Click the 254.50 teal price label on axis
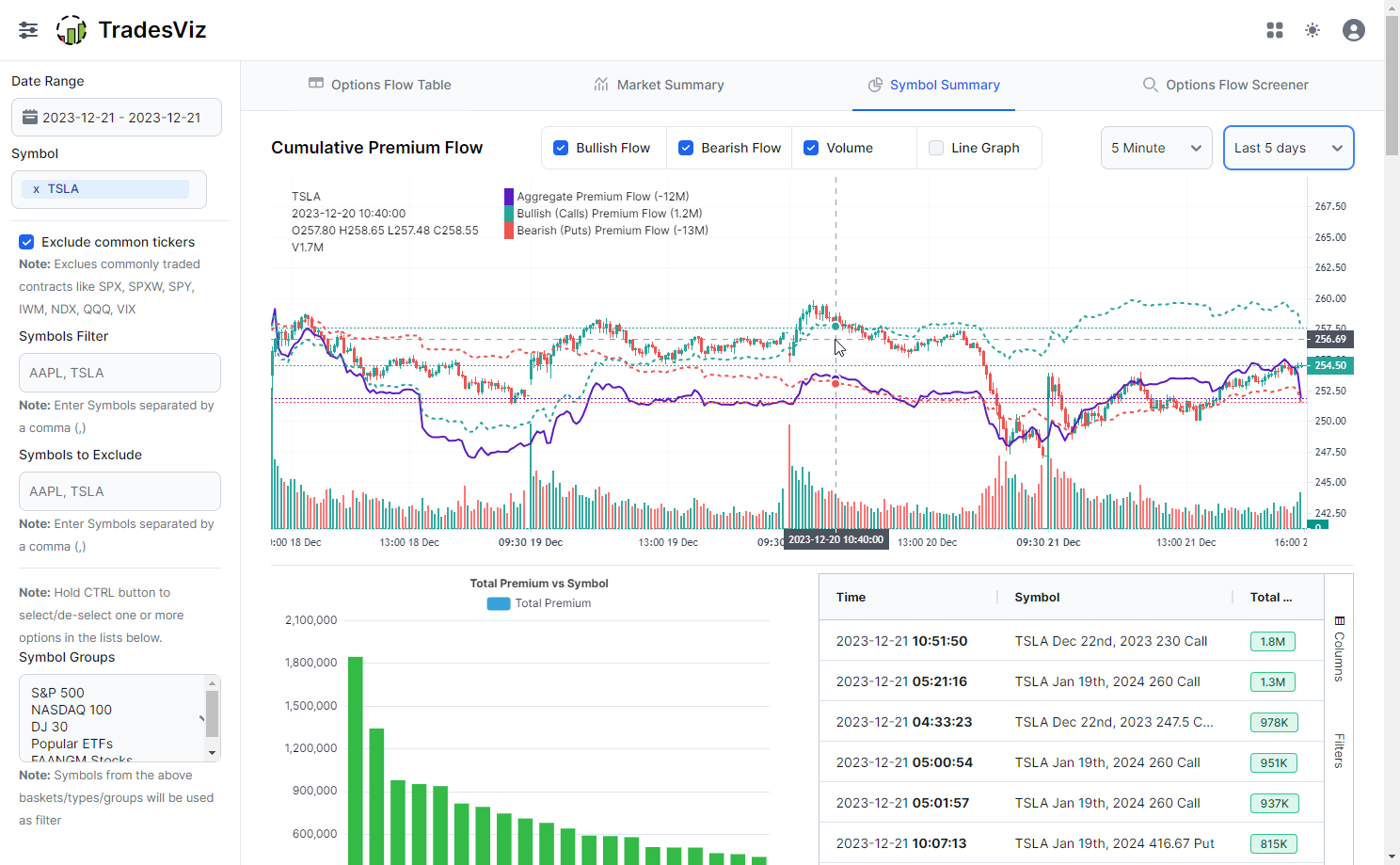 tap(1330, 365)
